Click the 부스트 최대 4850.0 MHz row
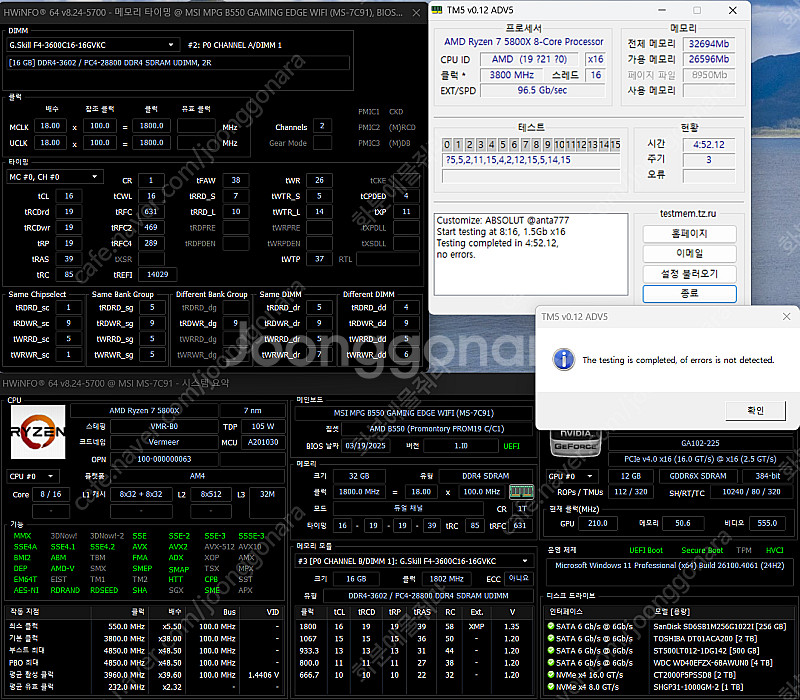800x700 pixels. tap(145, 651)
